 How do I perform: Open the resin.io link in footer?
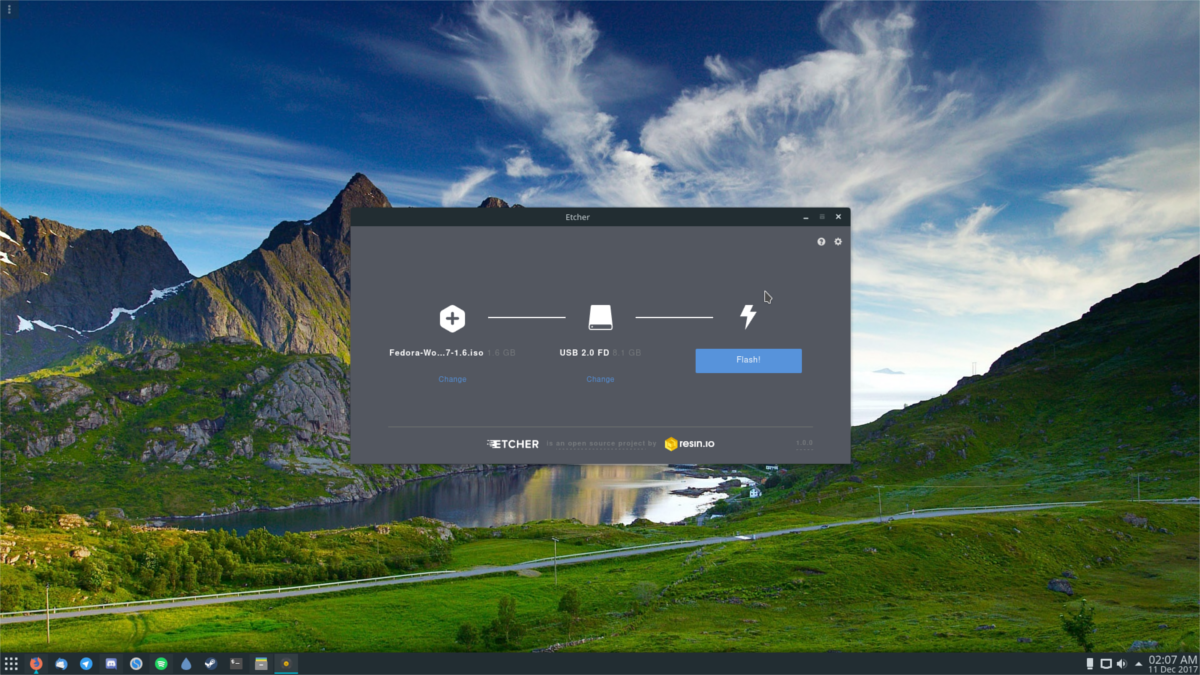(690, 443)
